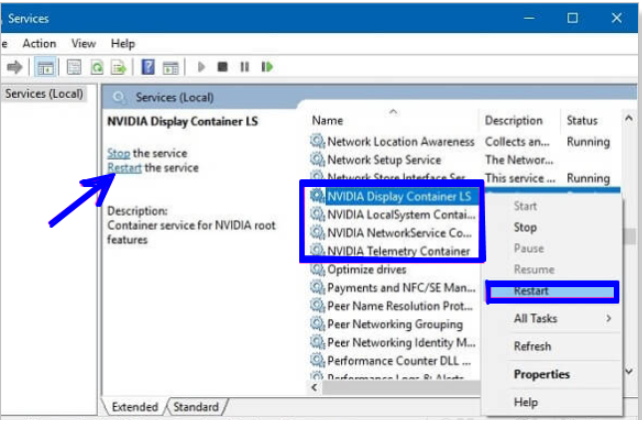643x423 pixels.
Task: Click the Export List toolbar icon
Action: (119, 67)
